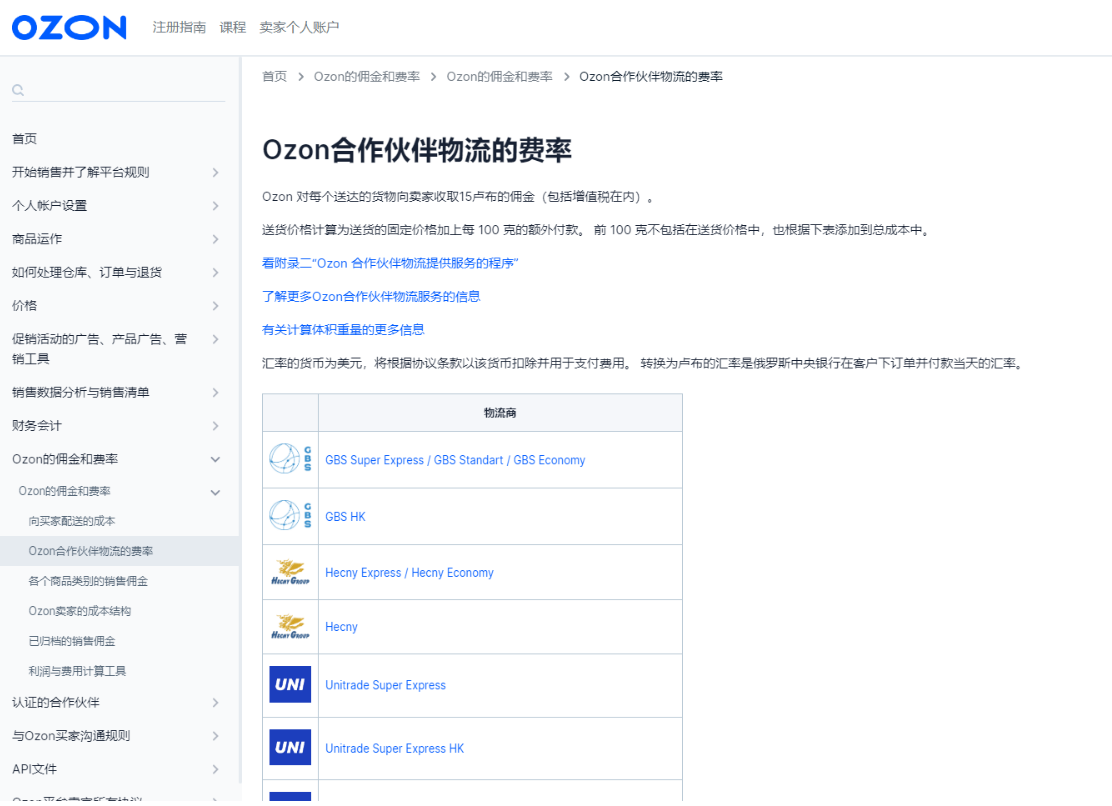The image size is (1112, 806).
Task: Open 课程 from the top menu
Action: click(x=232, y=27)
